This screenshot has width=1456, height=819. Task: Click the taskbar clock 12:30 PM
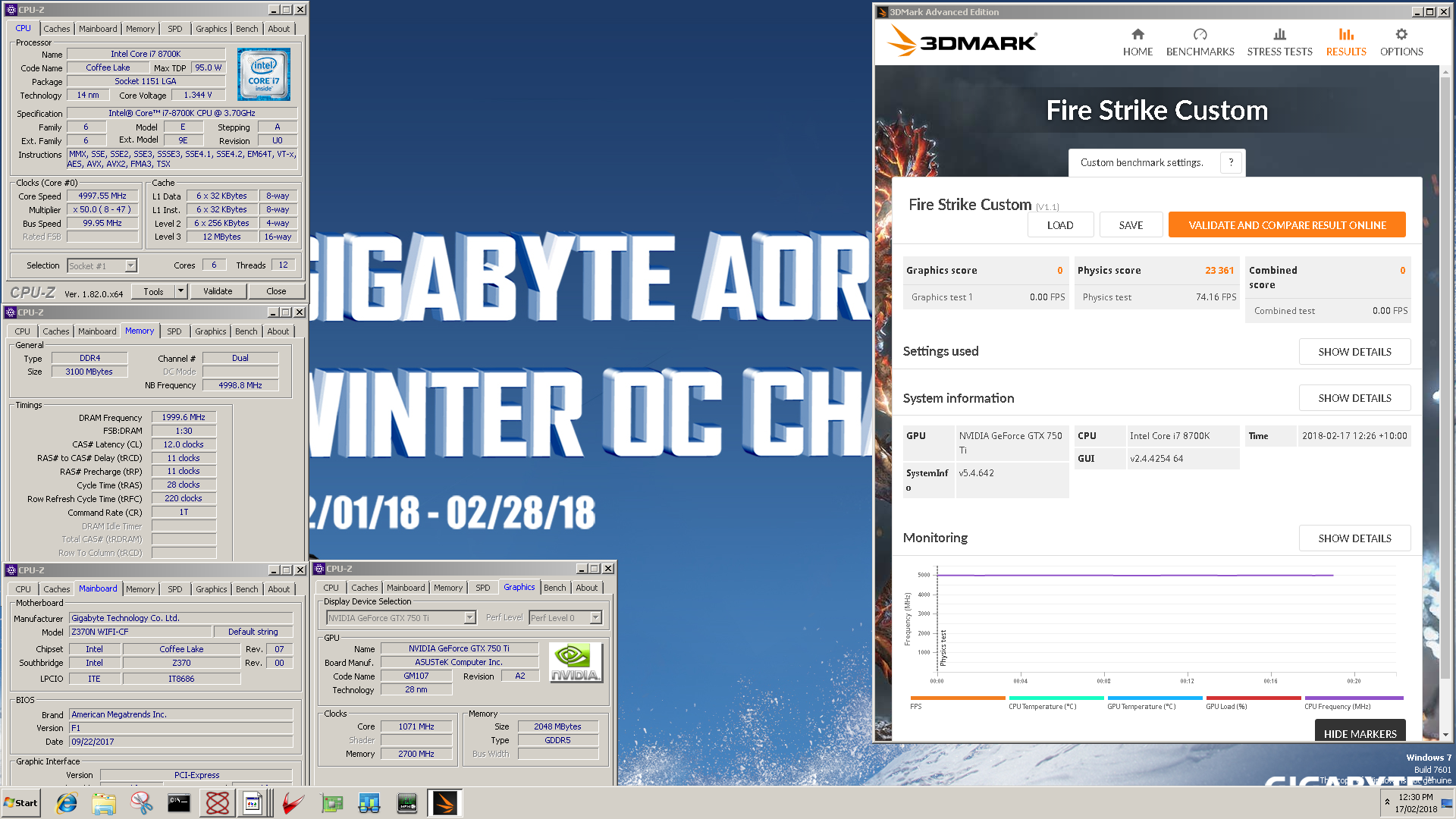[1416, 797]
